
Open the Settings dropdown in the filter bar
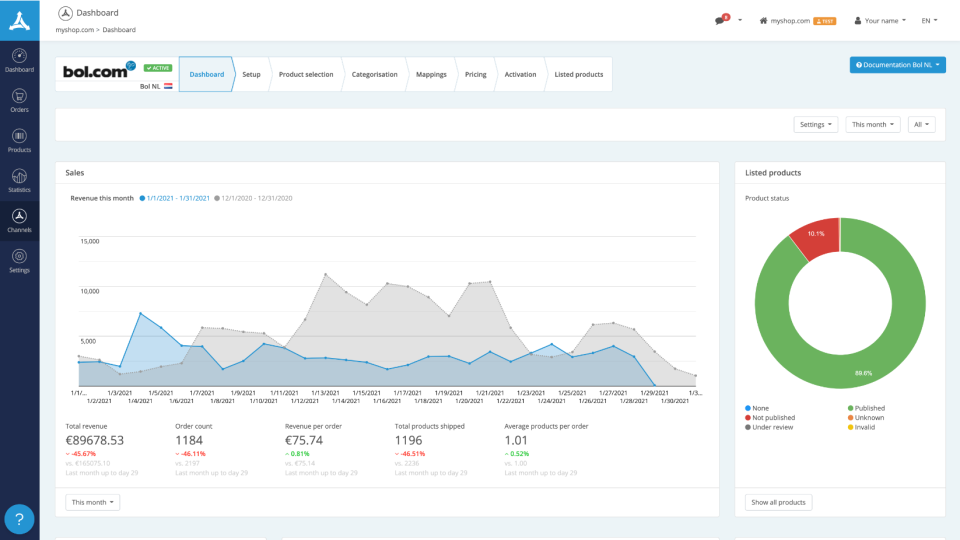point(816,124)
